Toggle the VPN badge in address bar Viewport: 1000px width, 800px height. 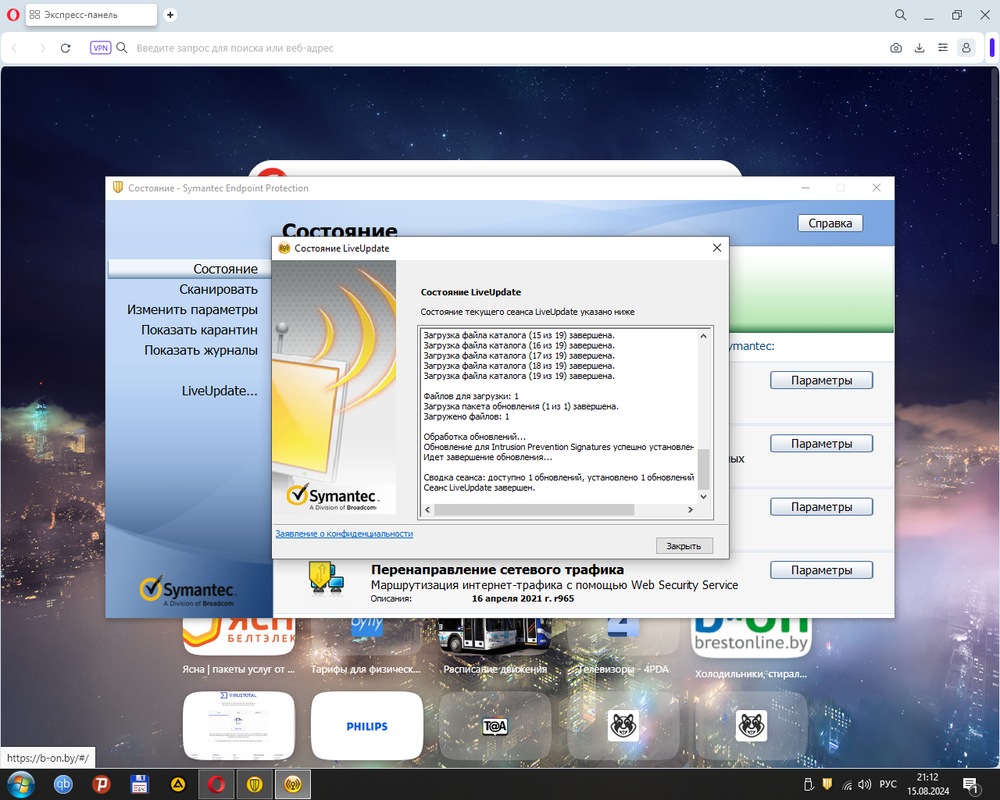(x=100, y=48)
